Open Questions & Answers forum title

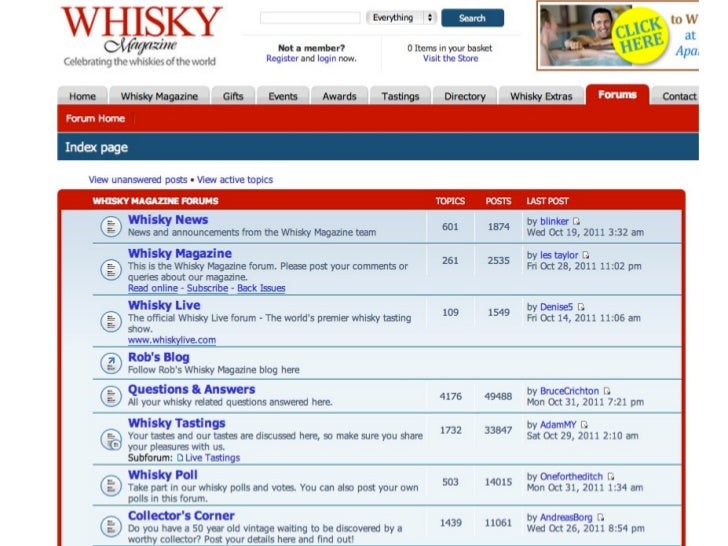(192, 390)
